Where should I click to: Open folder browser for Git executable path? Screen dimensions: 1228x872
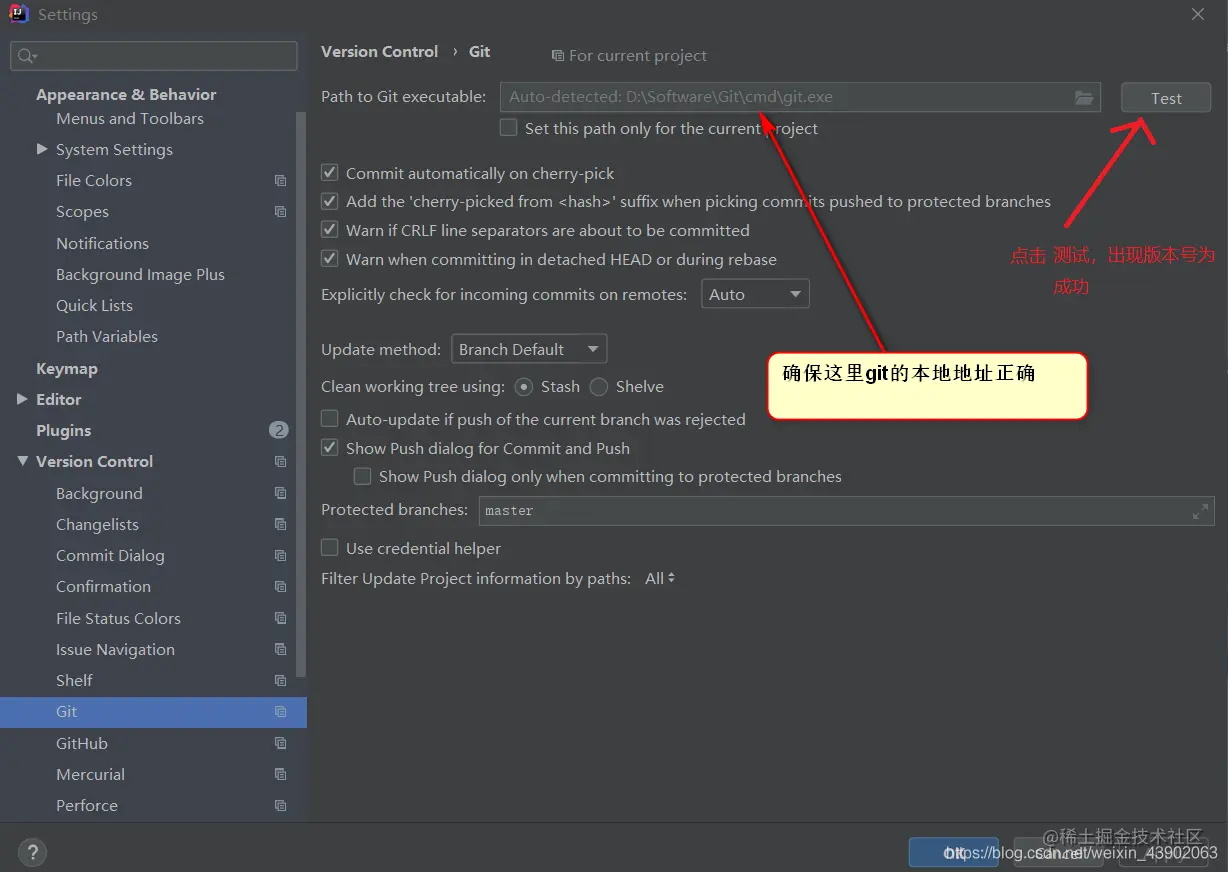coord(1084,97)
